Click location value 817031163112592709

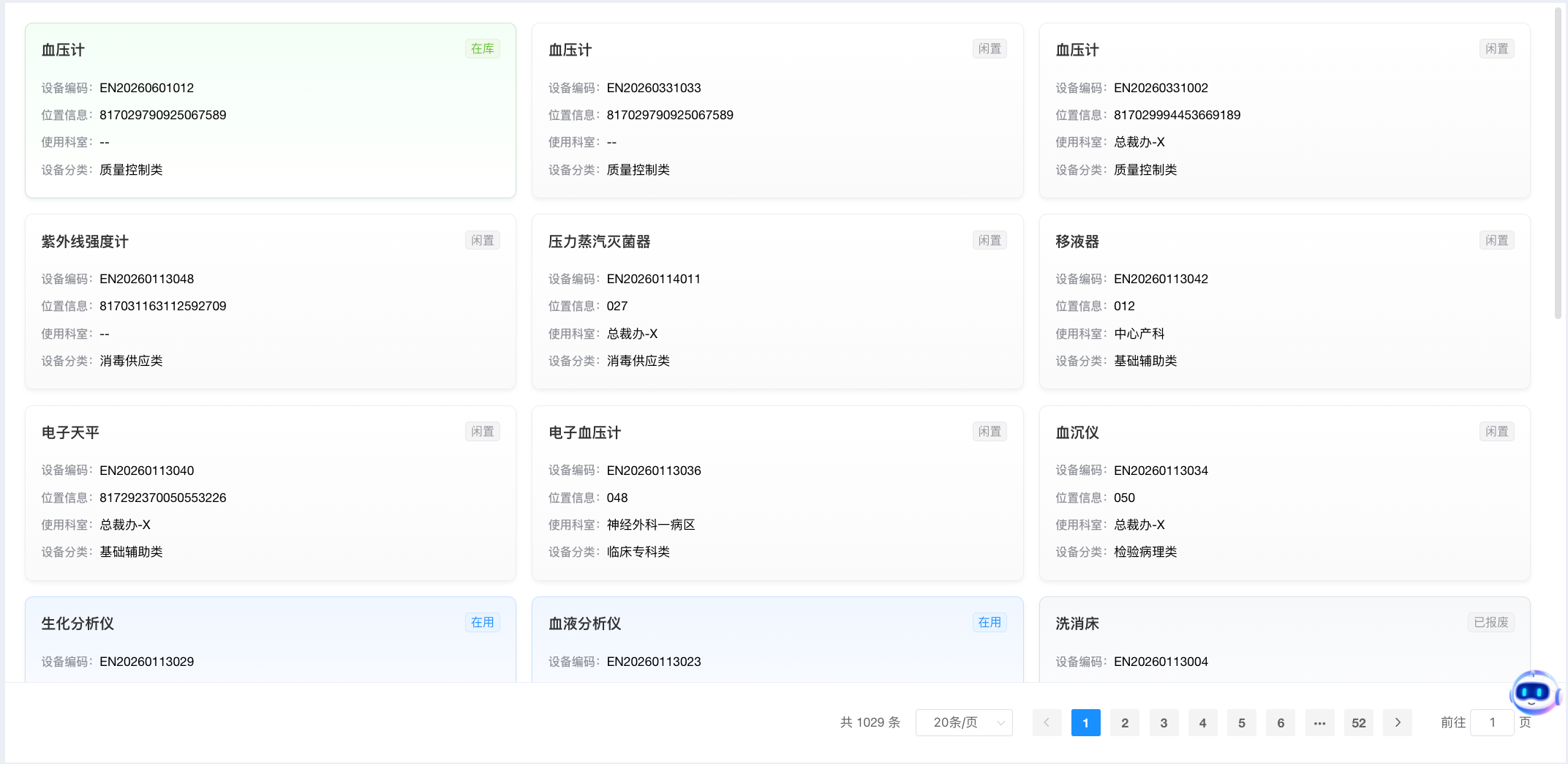(163, 306)
